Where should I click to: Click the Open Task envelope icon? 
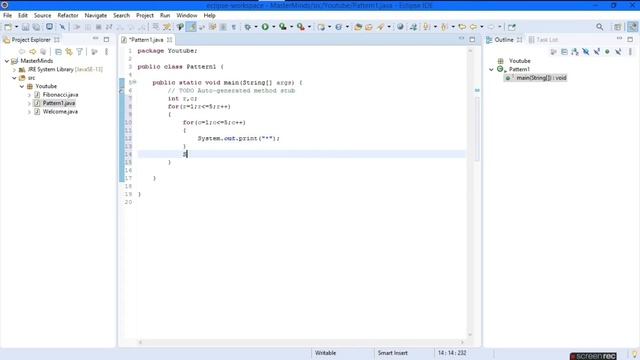pyautogui.click(x=369, y=27)
